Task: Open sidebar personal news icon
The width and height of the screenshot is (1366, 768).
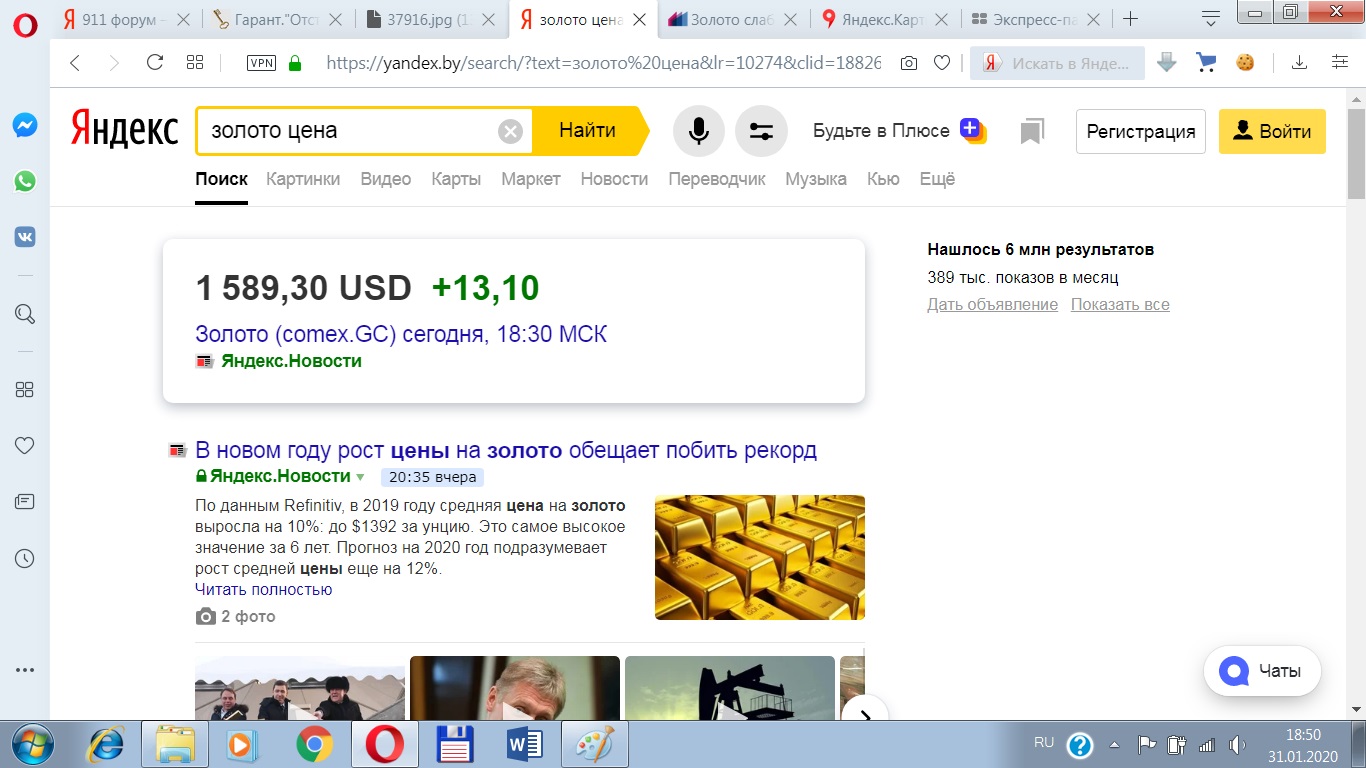Action: (25, 501)
